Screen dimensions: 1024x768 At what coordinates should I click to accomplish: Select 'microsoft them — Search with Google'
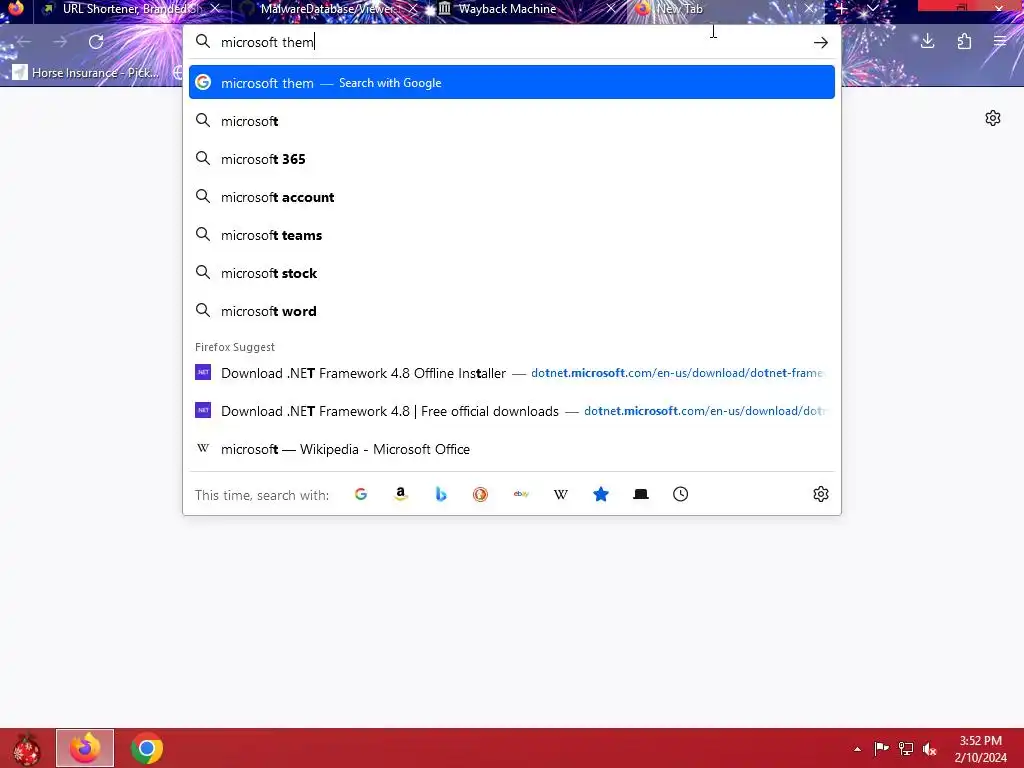click(x=512, y=82)
